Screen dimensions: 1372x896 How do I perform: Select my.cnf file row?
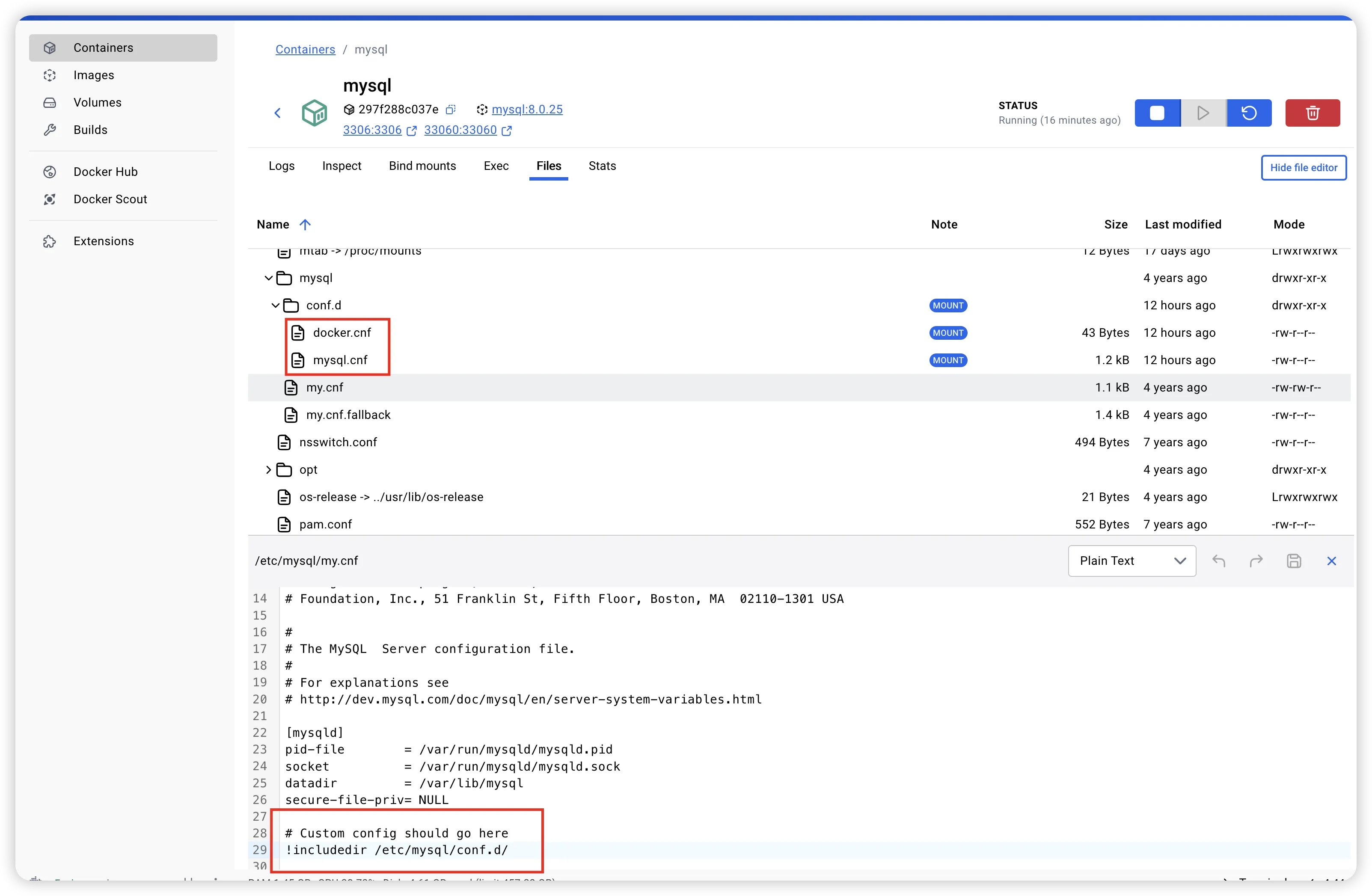[x=799, y=388]
